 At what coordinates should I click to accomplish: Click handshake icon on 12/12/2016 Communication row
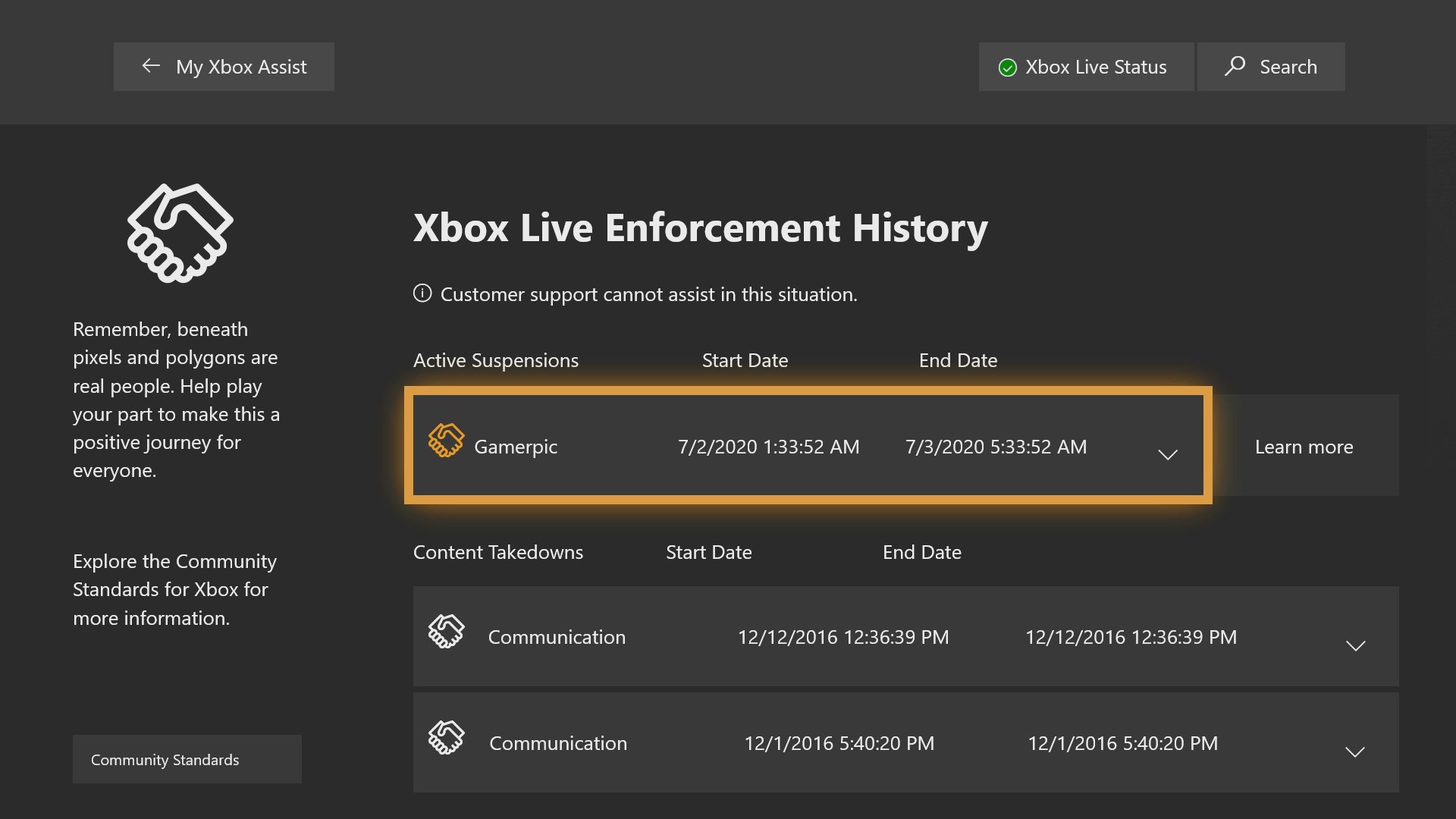tap(446, 631)
